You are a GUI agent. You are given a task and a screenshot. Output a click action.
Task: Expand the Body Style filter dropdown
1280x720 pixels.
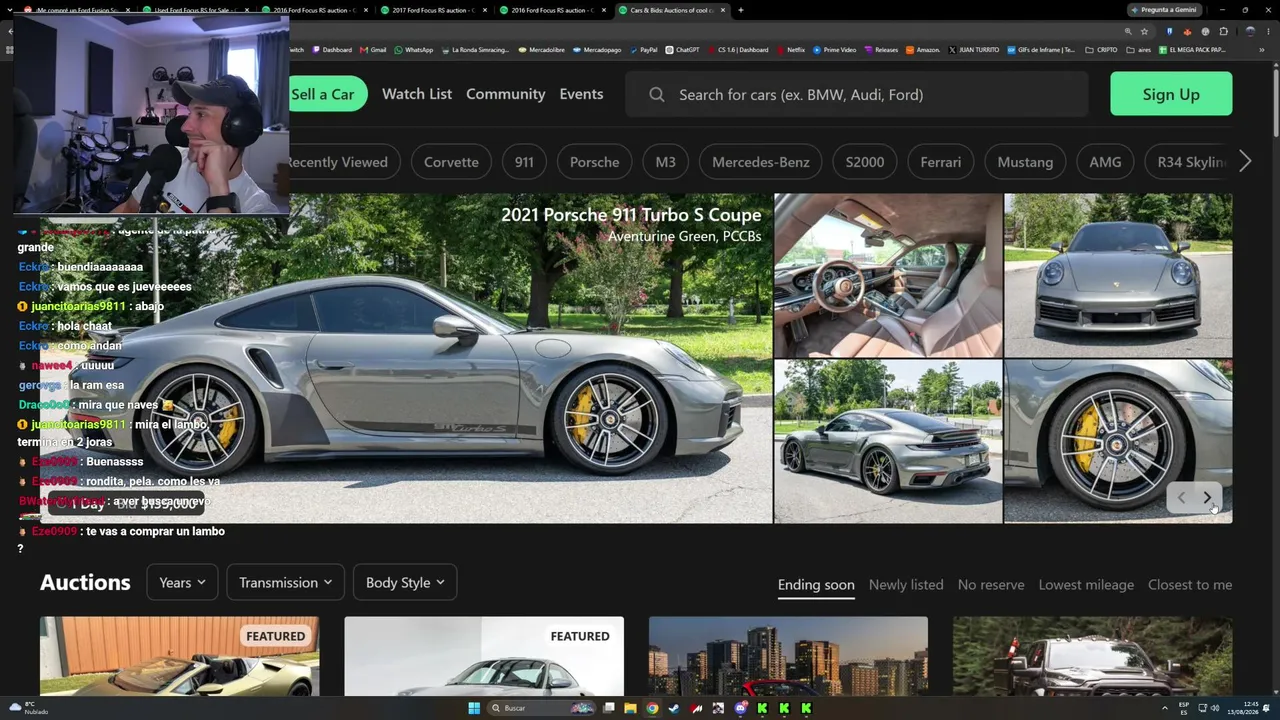coord(405,582)
